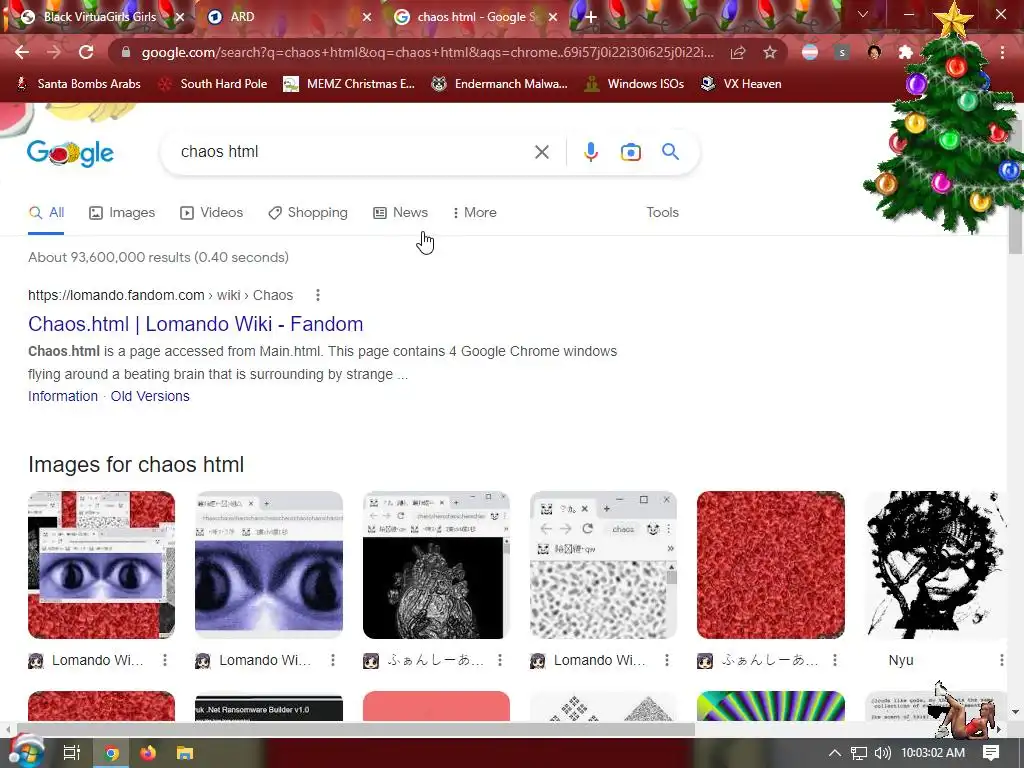Open the Extensions puzzle piece menu
Screen dimensions: 1024x768
(905, 52)
